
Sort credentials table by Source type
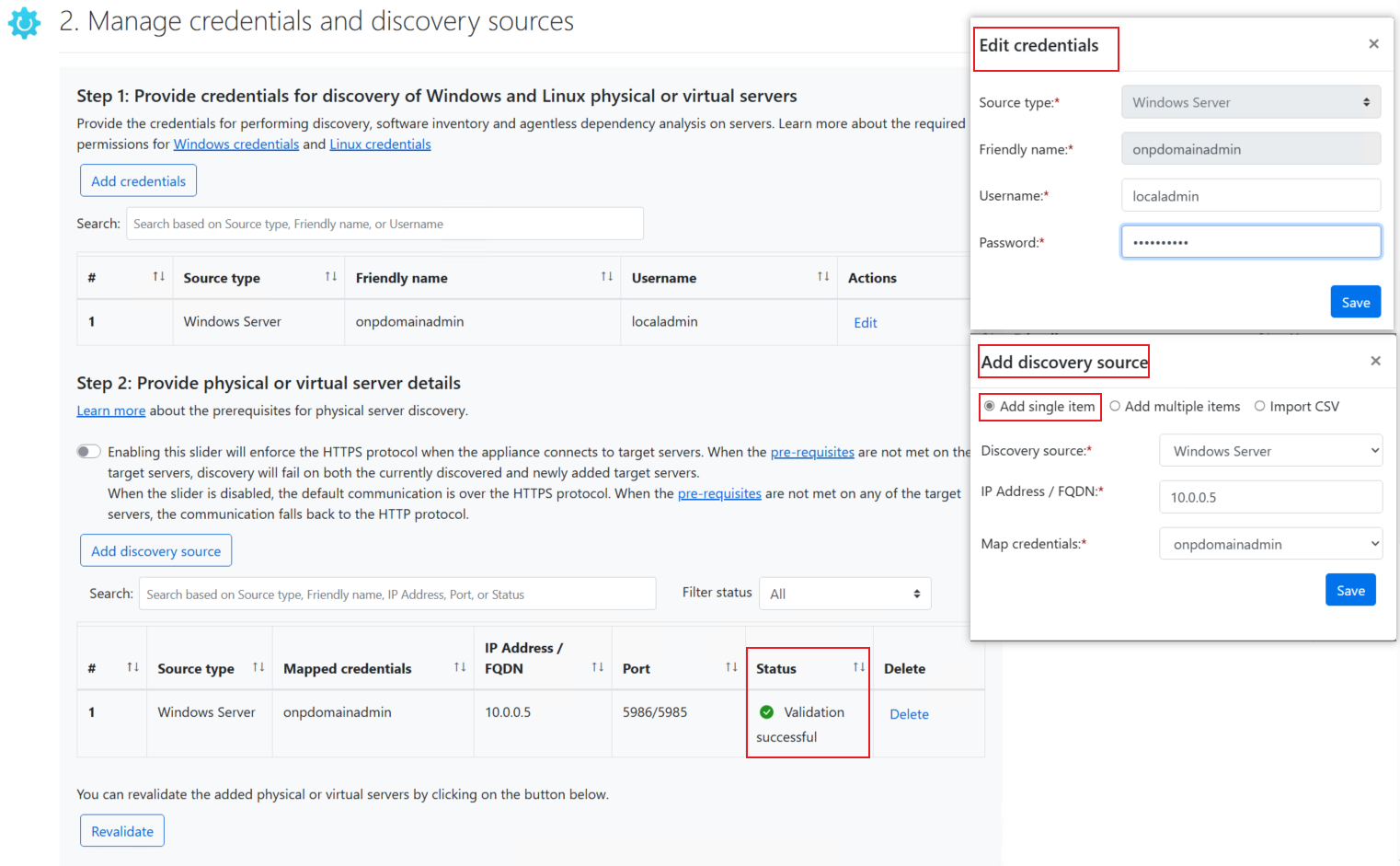pos(330,277)
